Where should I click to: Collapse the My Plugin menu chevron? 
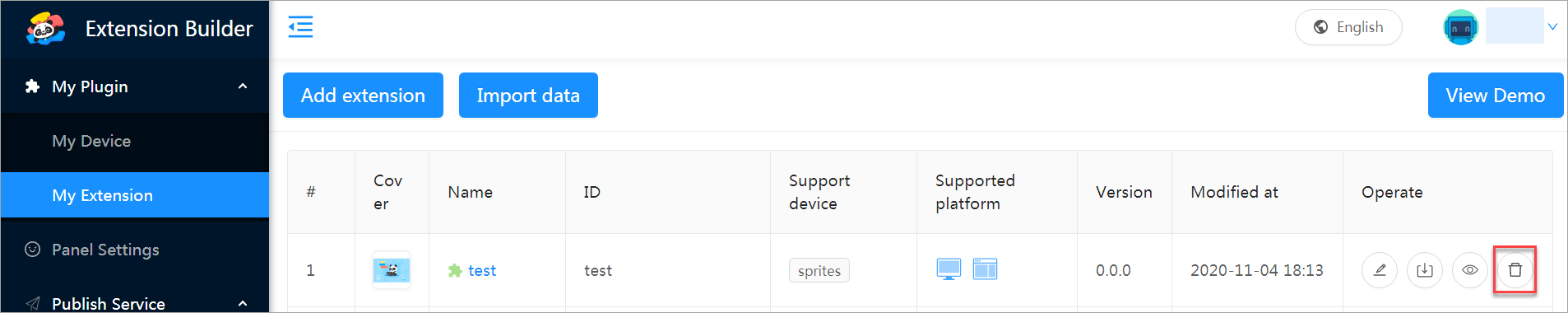(243, 86)
